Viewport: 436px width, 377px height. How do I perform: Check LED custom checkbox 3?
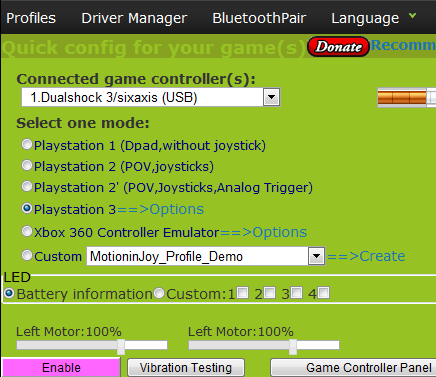click(297, 293)
